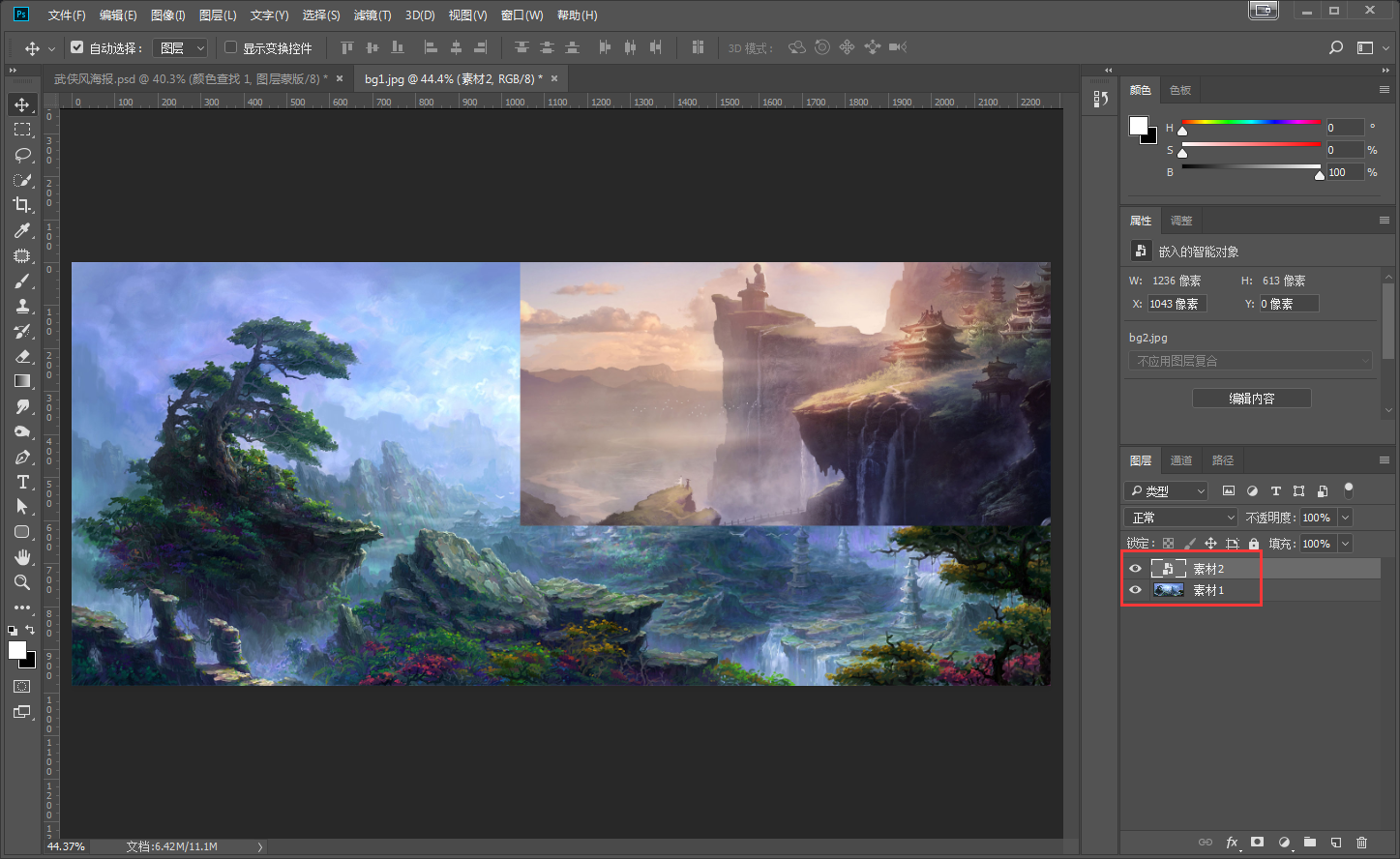Select the Crop tool

tap(22, 205)
